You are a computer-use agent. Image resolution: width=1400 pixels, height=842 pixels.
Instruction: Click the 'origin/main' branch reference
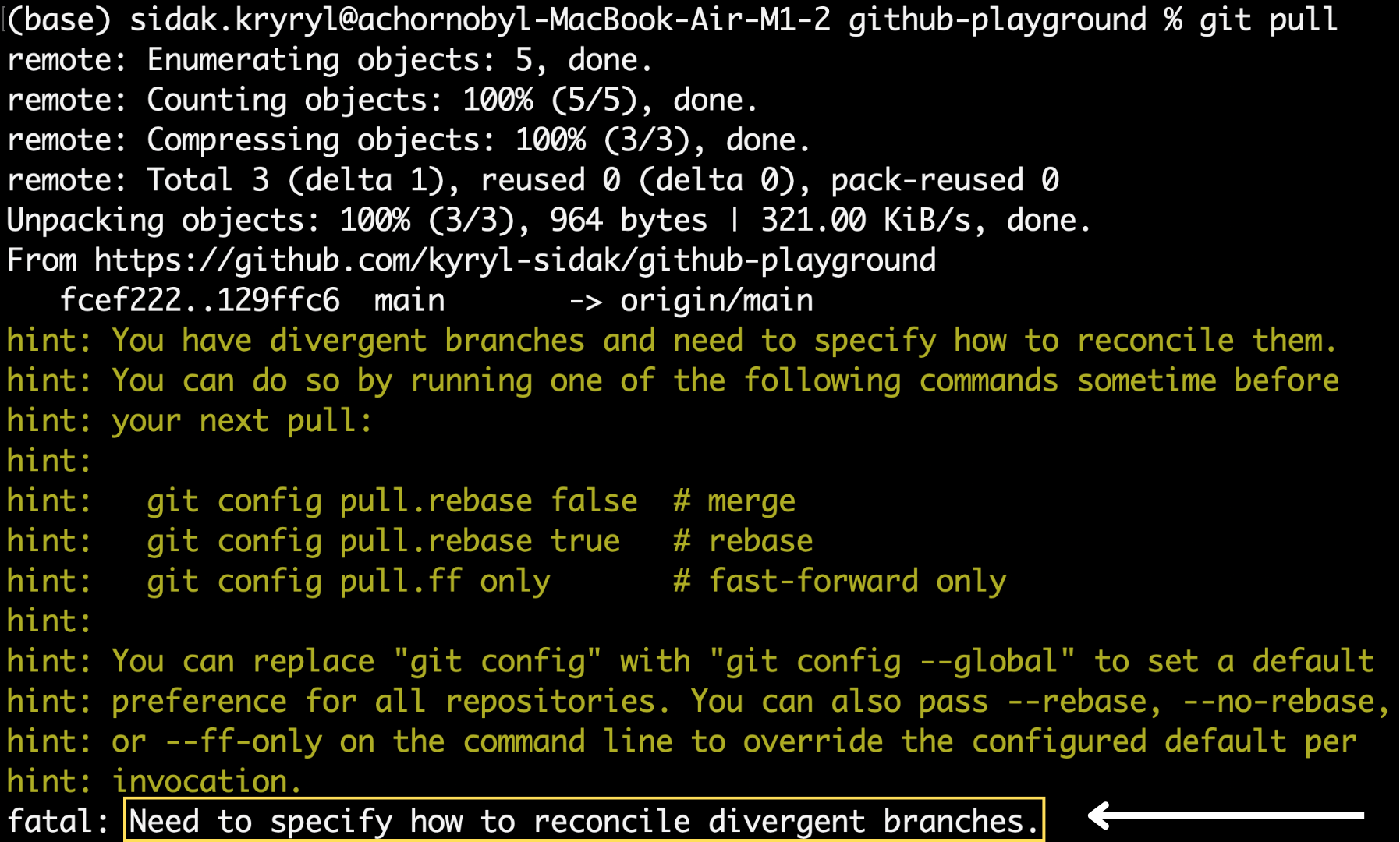pyautogui.click(x=717, y=300)
